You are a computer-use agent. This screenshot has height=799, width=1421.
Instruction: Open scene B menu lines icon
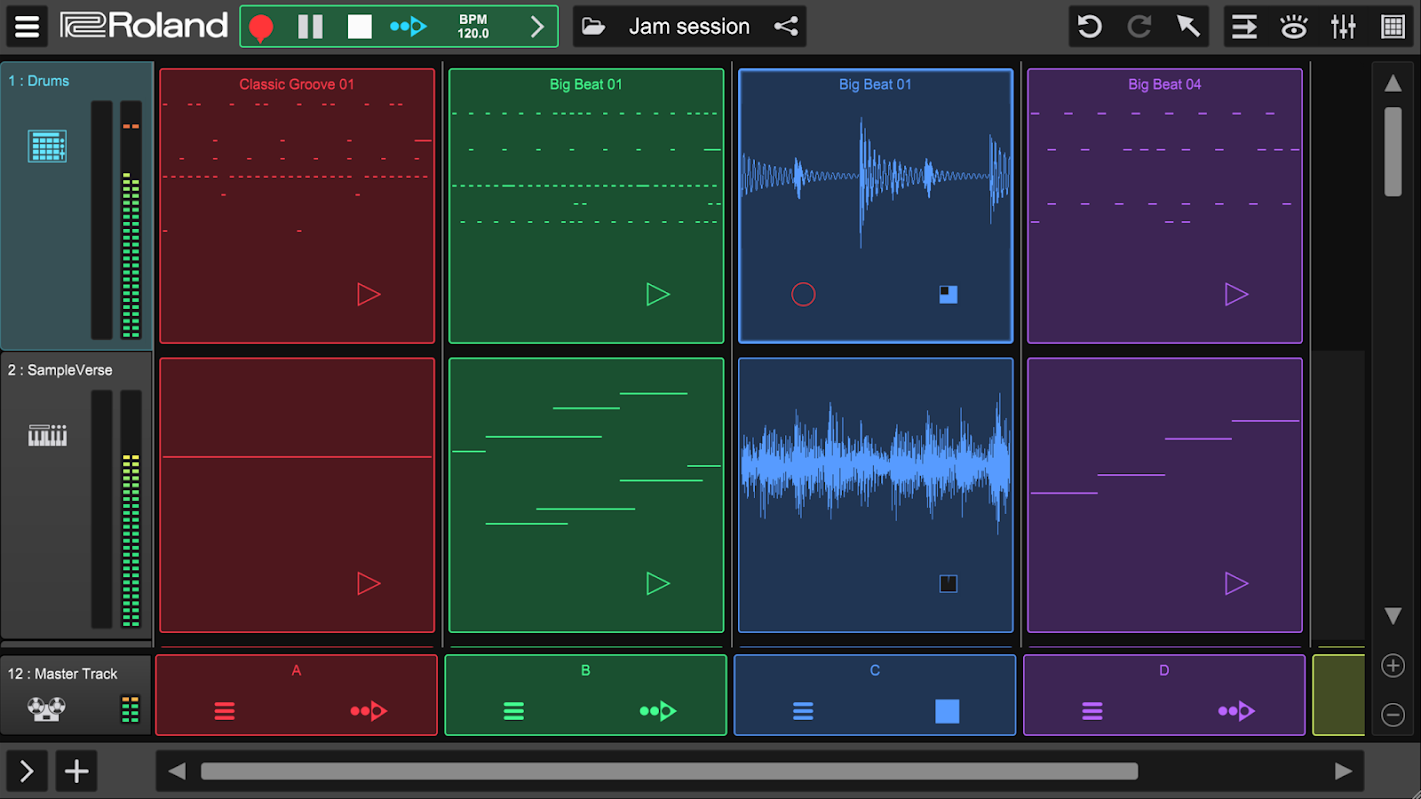point(514,711)
